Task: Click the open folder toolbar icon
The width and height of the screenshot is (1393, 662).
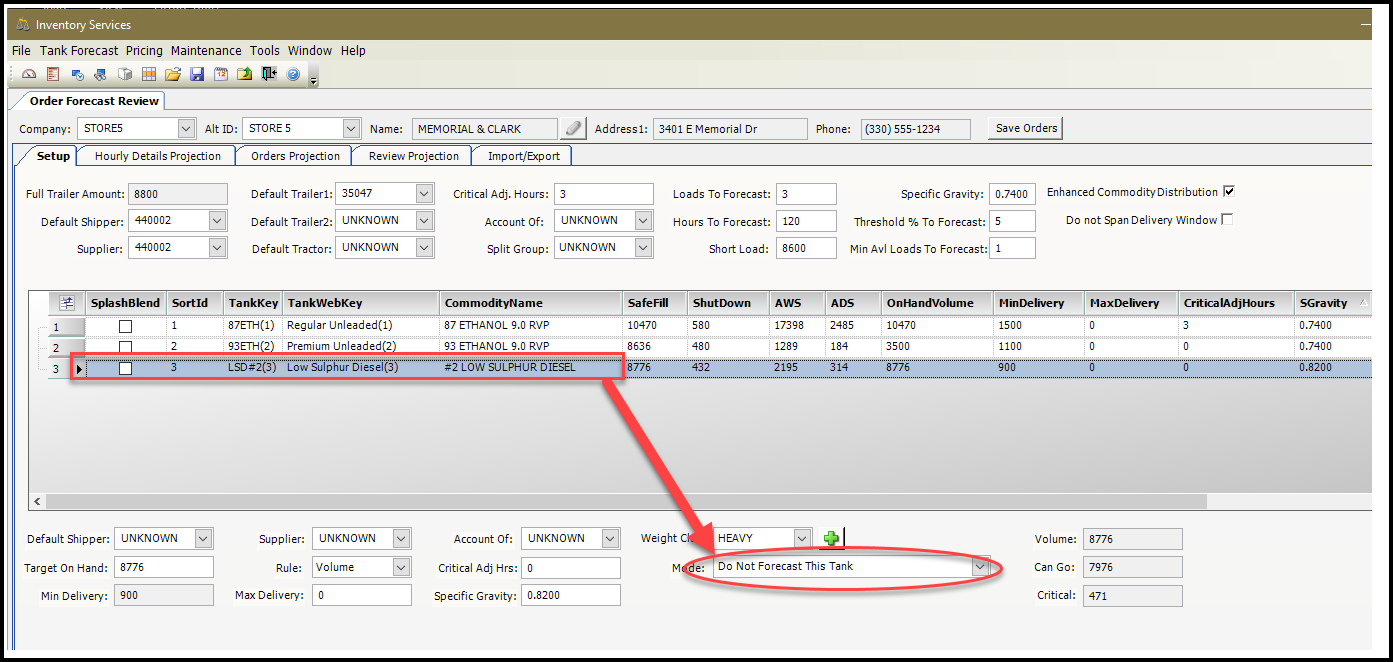Action: (x=173, y=74)
